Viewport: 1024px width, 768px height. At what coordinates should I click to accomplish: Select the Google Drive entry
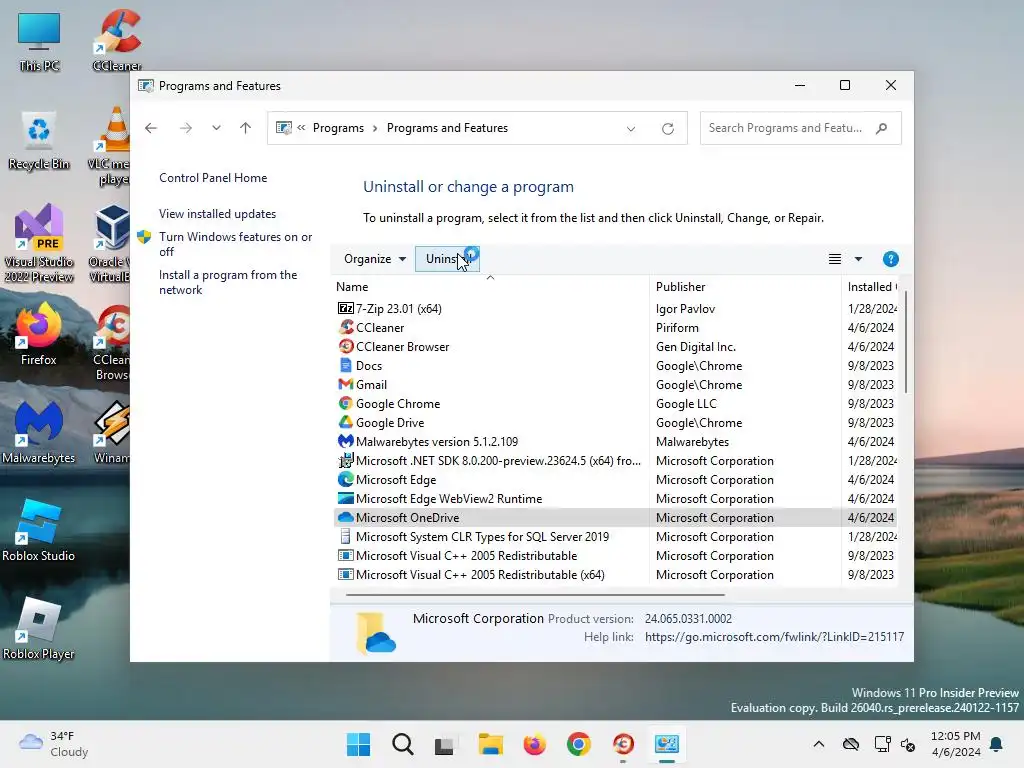click(616, 422)
